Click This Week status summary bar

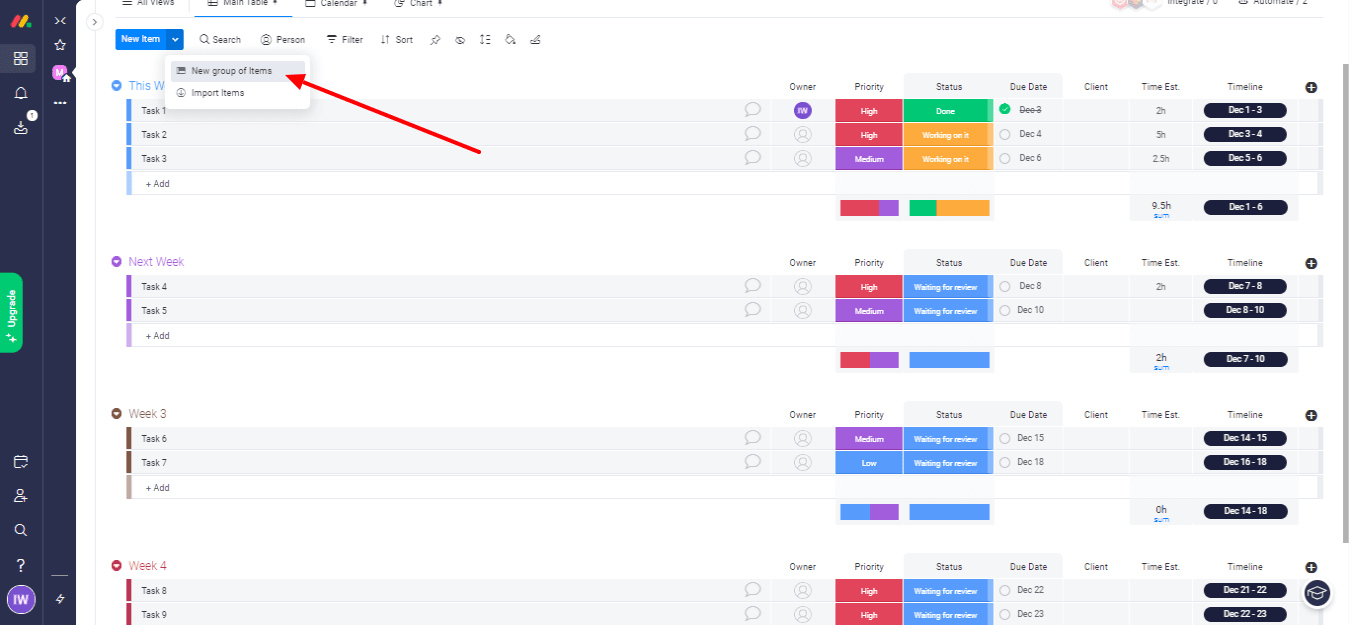[949, 208]
